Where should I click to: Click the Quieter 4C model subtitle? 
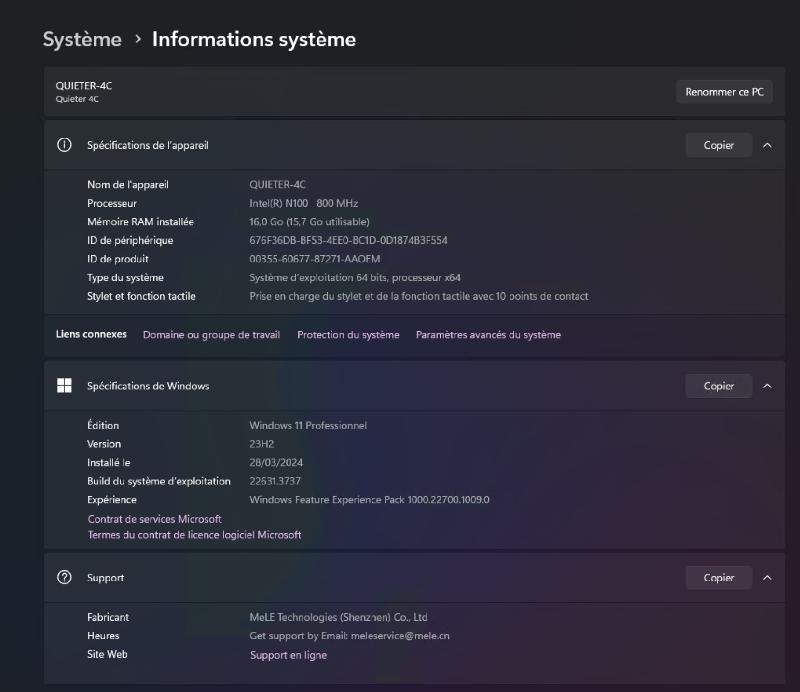coord(77,99)
